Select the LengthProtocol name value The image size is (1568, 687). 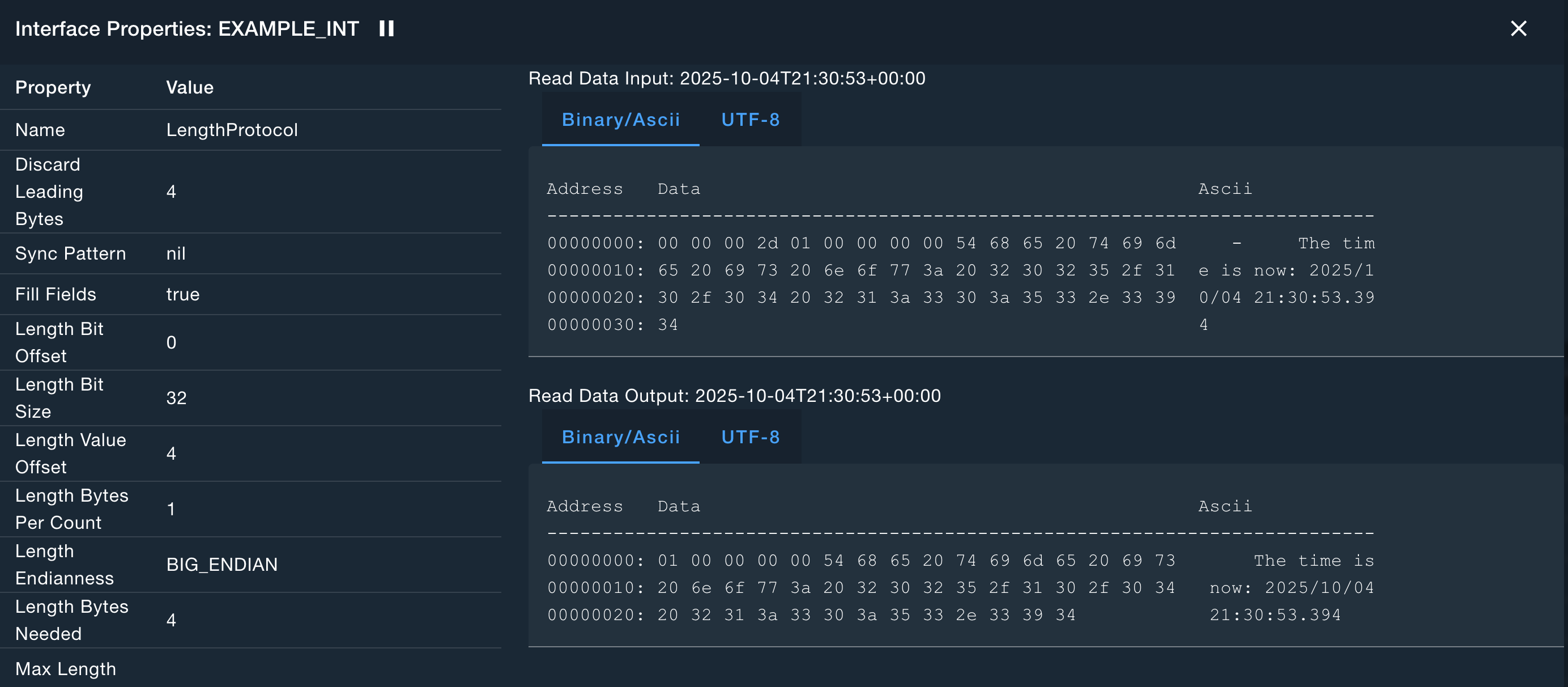232,130
